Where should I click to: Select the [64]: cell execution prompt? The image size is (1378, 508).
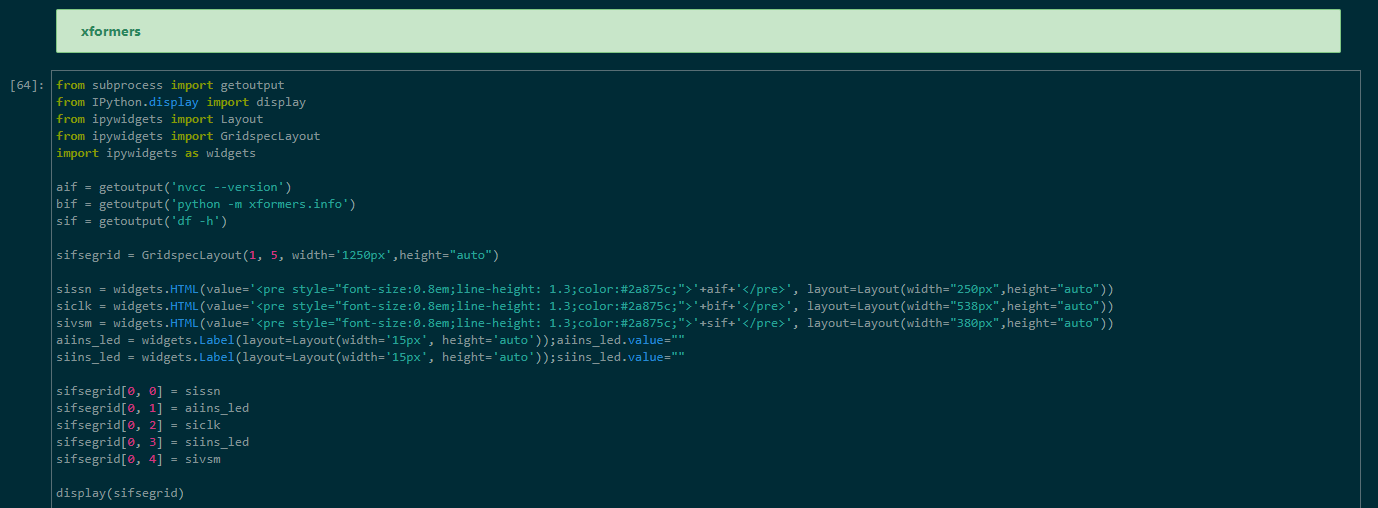(x=26, y=85)
